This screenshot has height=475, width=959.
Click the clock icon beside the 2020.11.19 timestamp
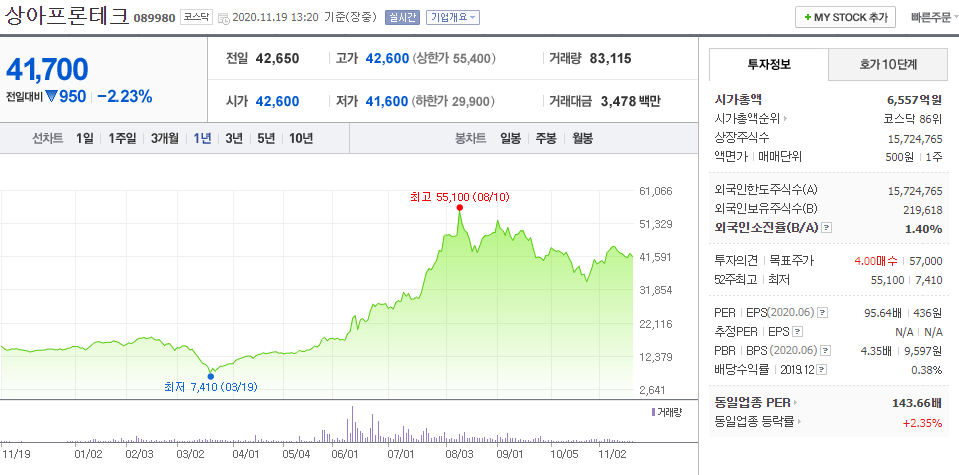223,18
